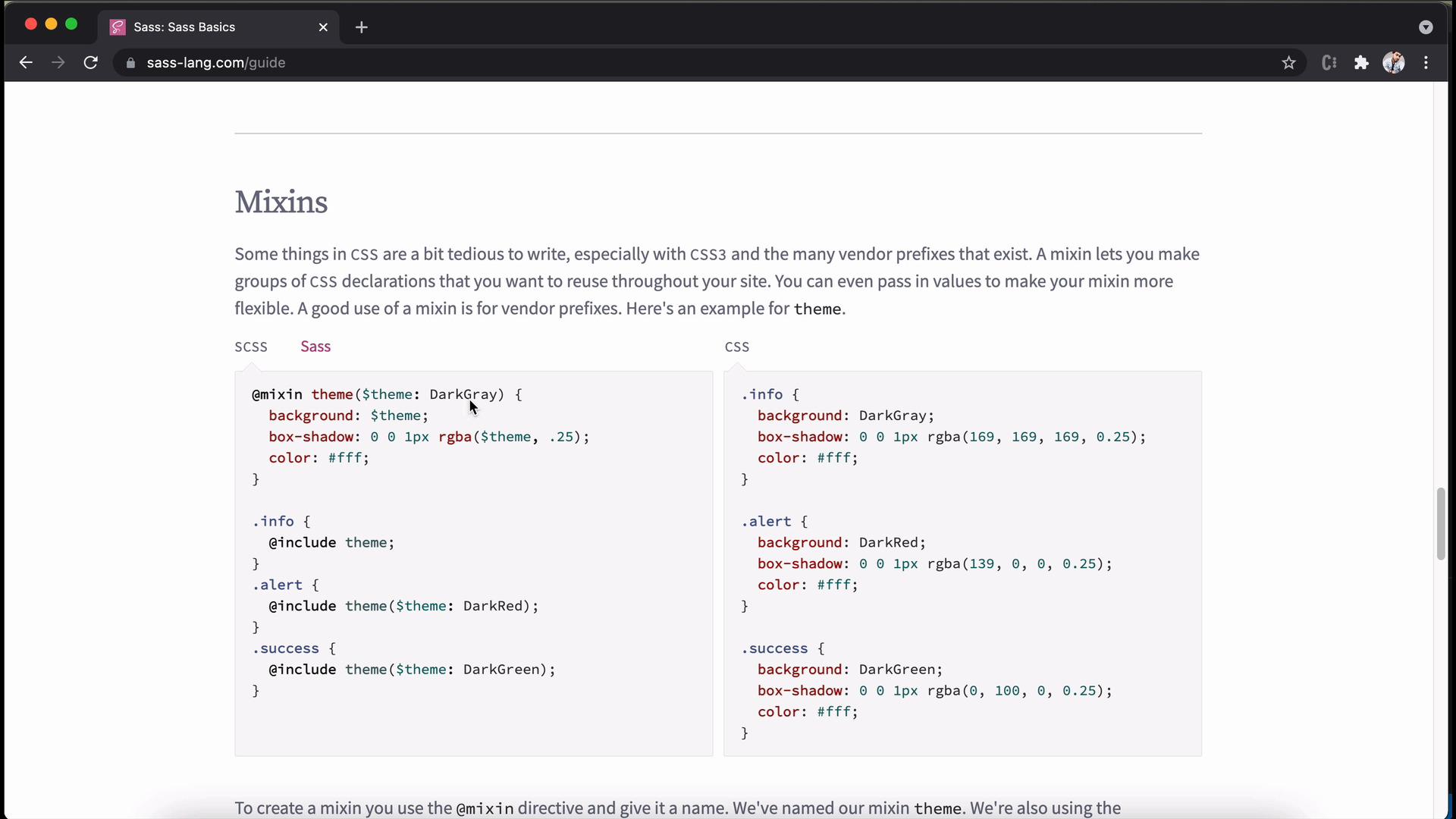
Task: Select the CSS output tab label
Action: point(736,347)
